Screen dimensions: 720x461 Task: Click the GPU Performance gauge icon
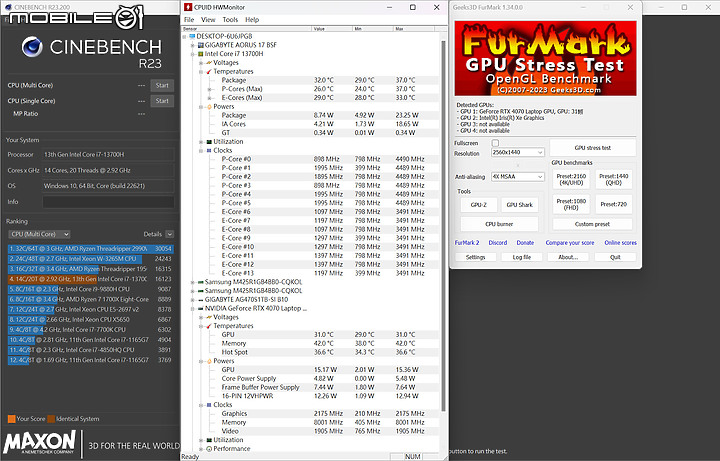pos(209,449)
